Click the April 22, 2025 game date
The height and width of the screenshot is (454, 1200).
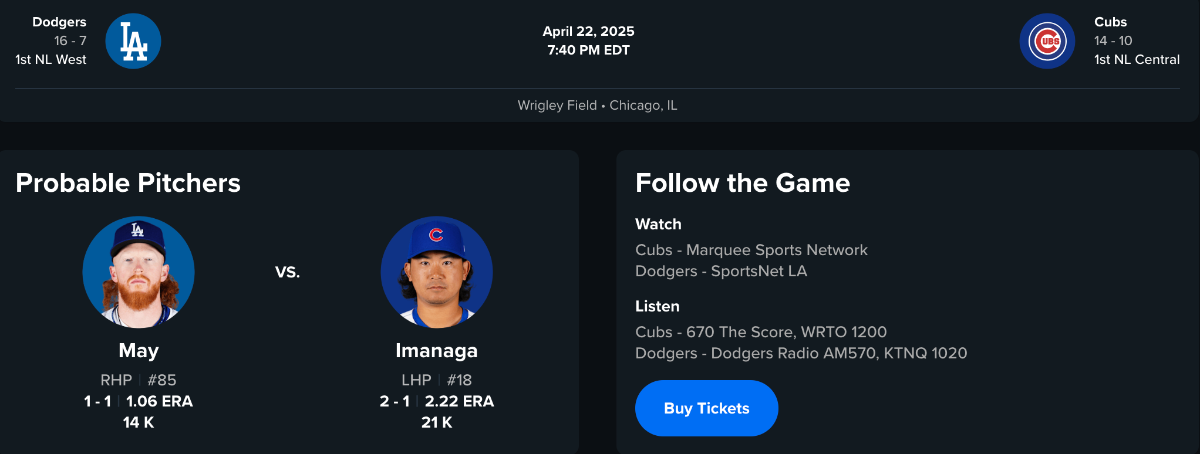pos(588,31)
